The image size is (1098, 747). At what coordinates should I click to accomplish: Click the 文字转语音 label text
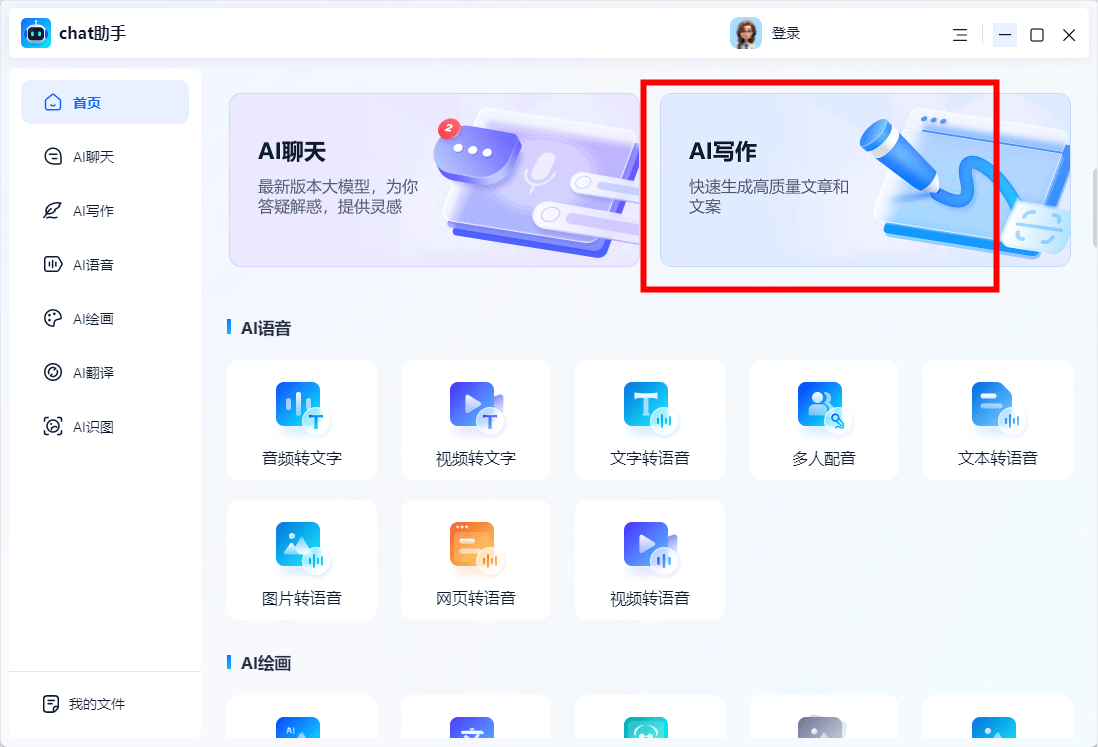650,459
